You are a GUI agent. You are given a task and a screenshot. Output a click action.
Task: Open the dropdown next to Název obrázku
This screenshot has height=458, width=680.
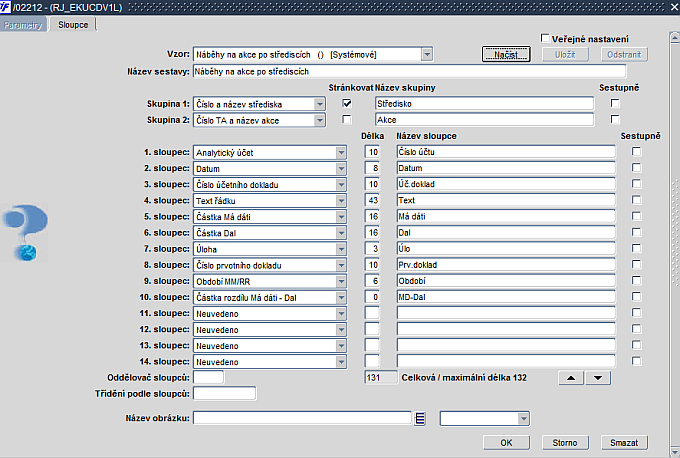[x=524, y=419]
